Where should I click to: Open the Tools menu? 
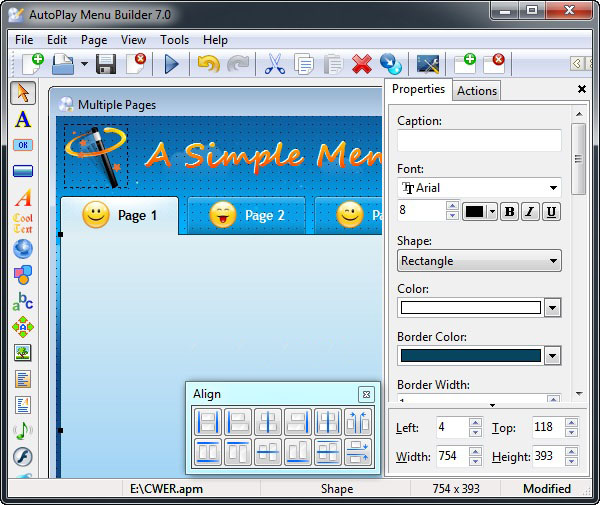click(174, 40)
